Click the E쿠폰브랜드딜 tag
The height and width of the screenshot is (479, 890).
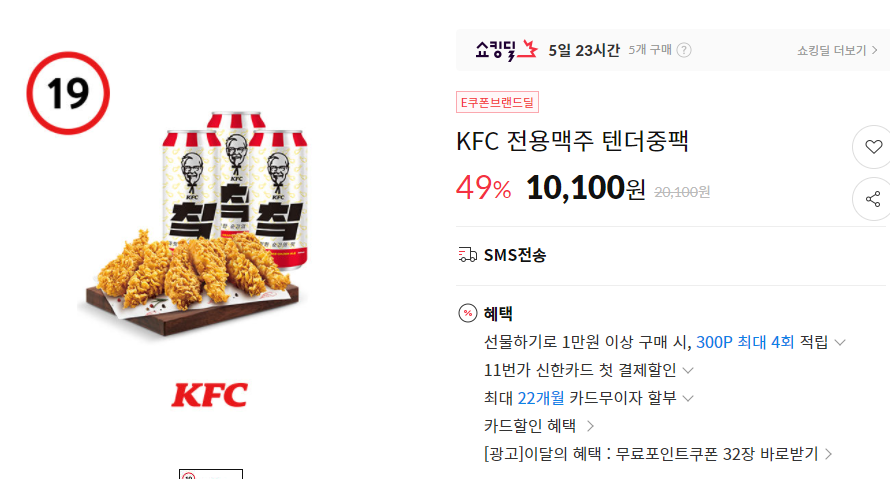[497, 102]
